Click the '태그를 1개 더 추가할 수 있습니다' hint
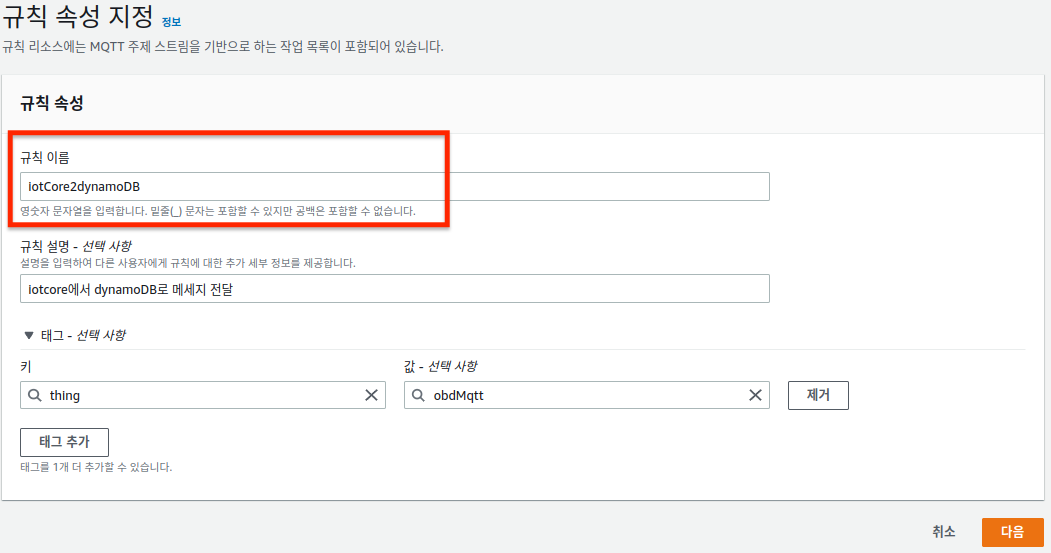The image size is (1051, 553). coord(96,467)
